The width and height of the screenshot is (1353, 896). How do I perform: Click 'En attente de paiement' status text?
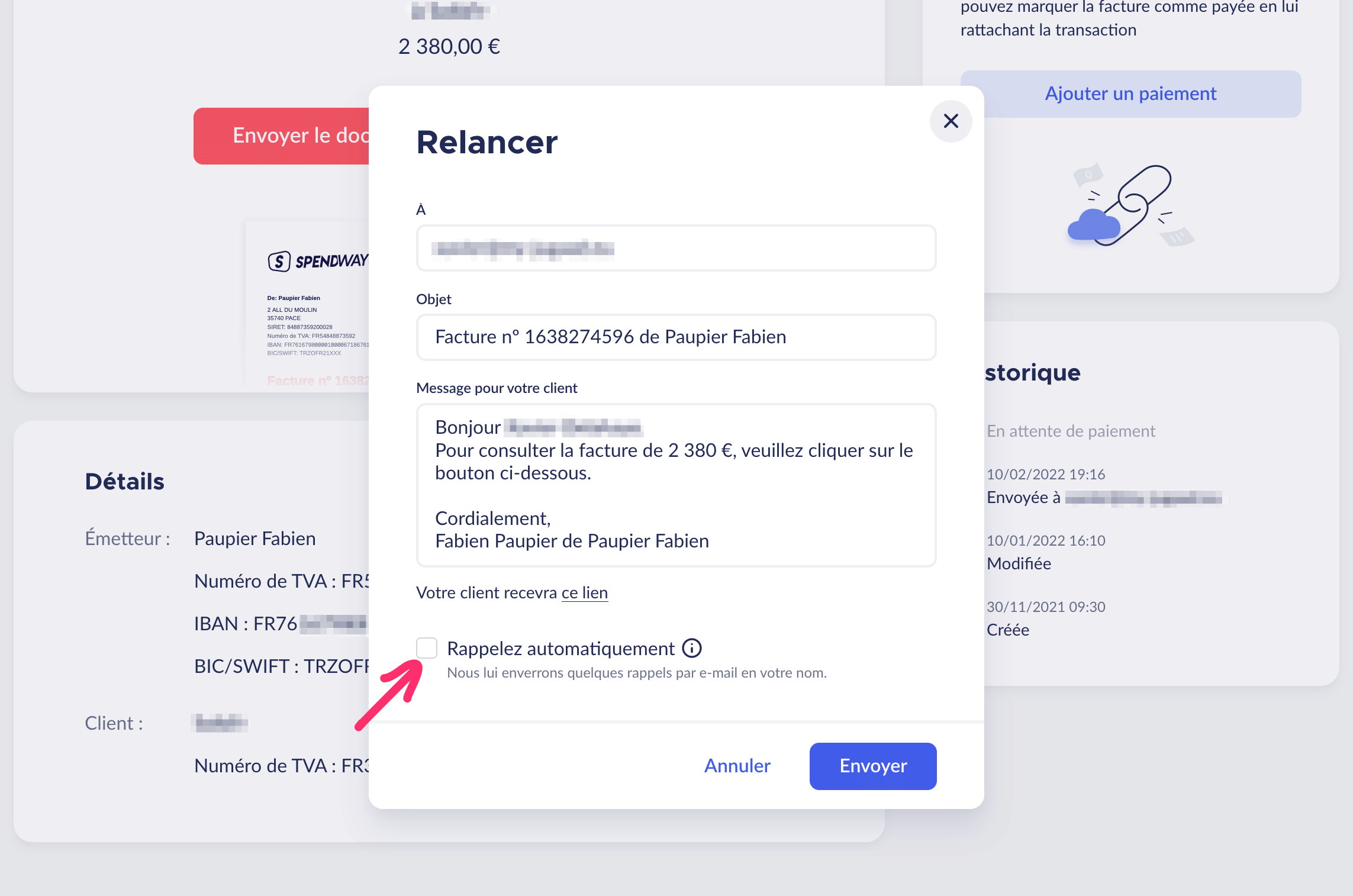coord(1071,431)
